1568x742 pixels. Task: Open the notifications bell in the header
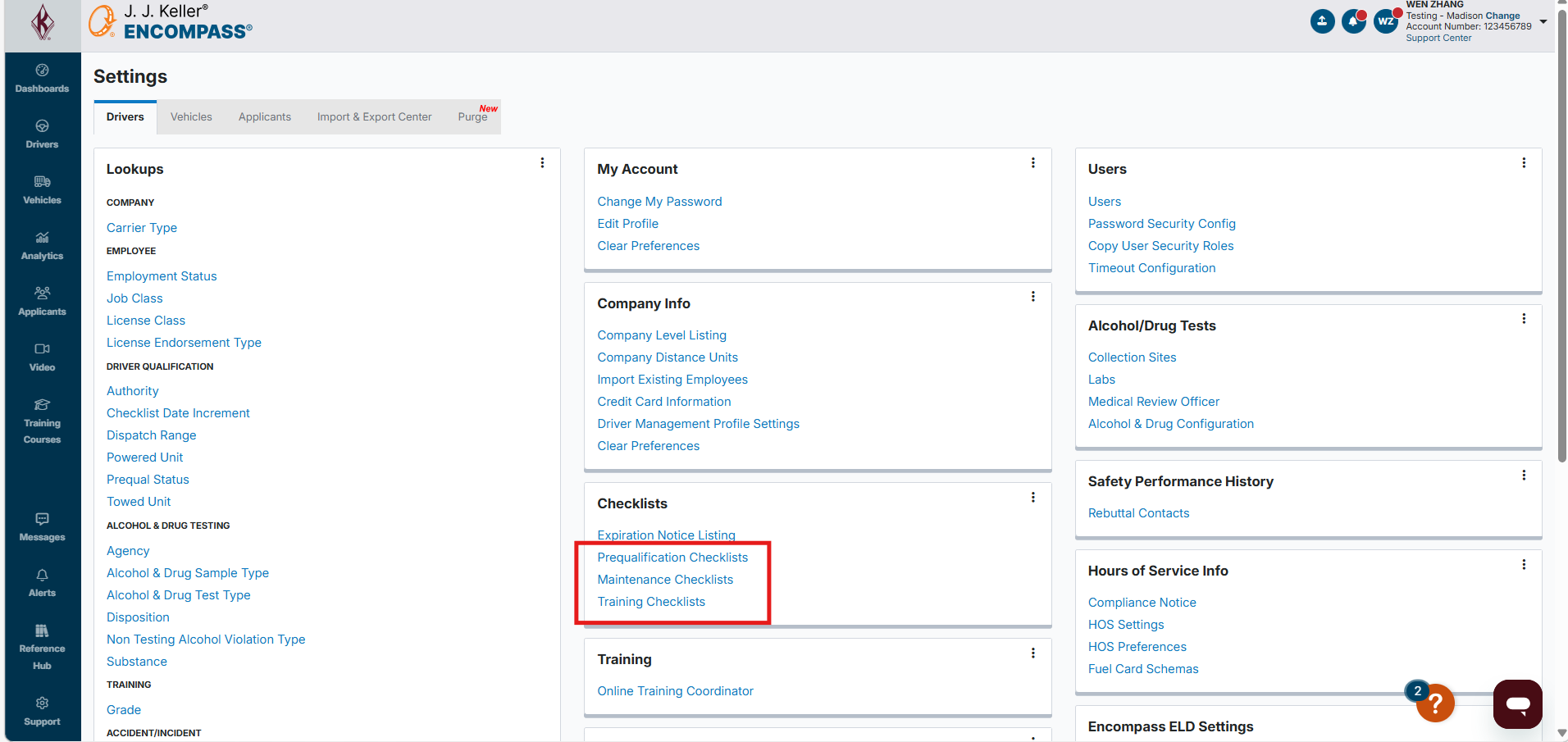coord(1354,21)
